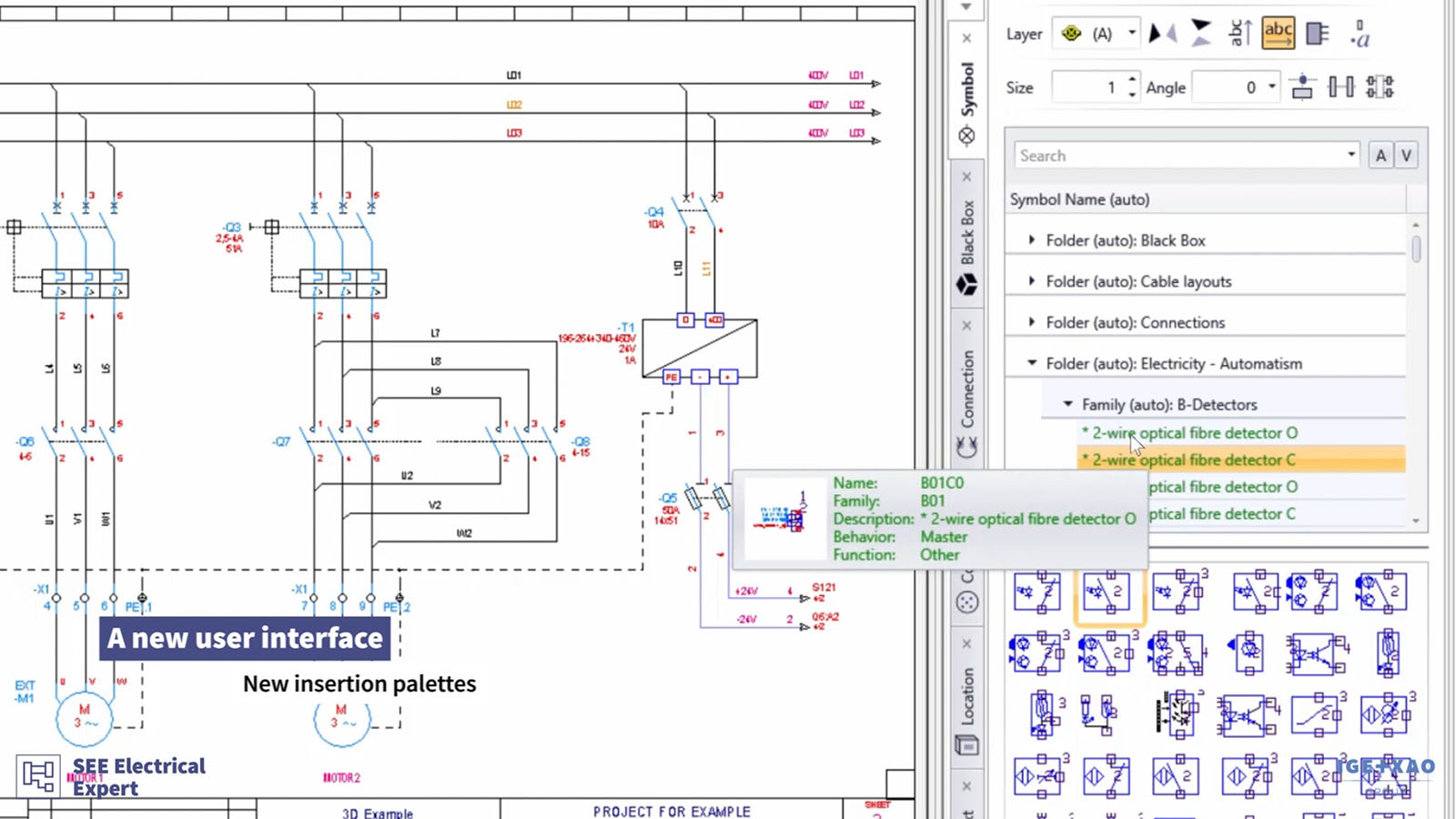Close the Connection palette tab
1456x819 pixels.
[x=967, y=326]
